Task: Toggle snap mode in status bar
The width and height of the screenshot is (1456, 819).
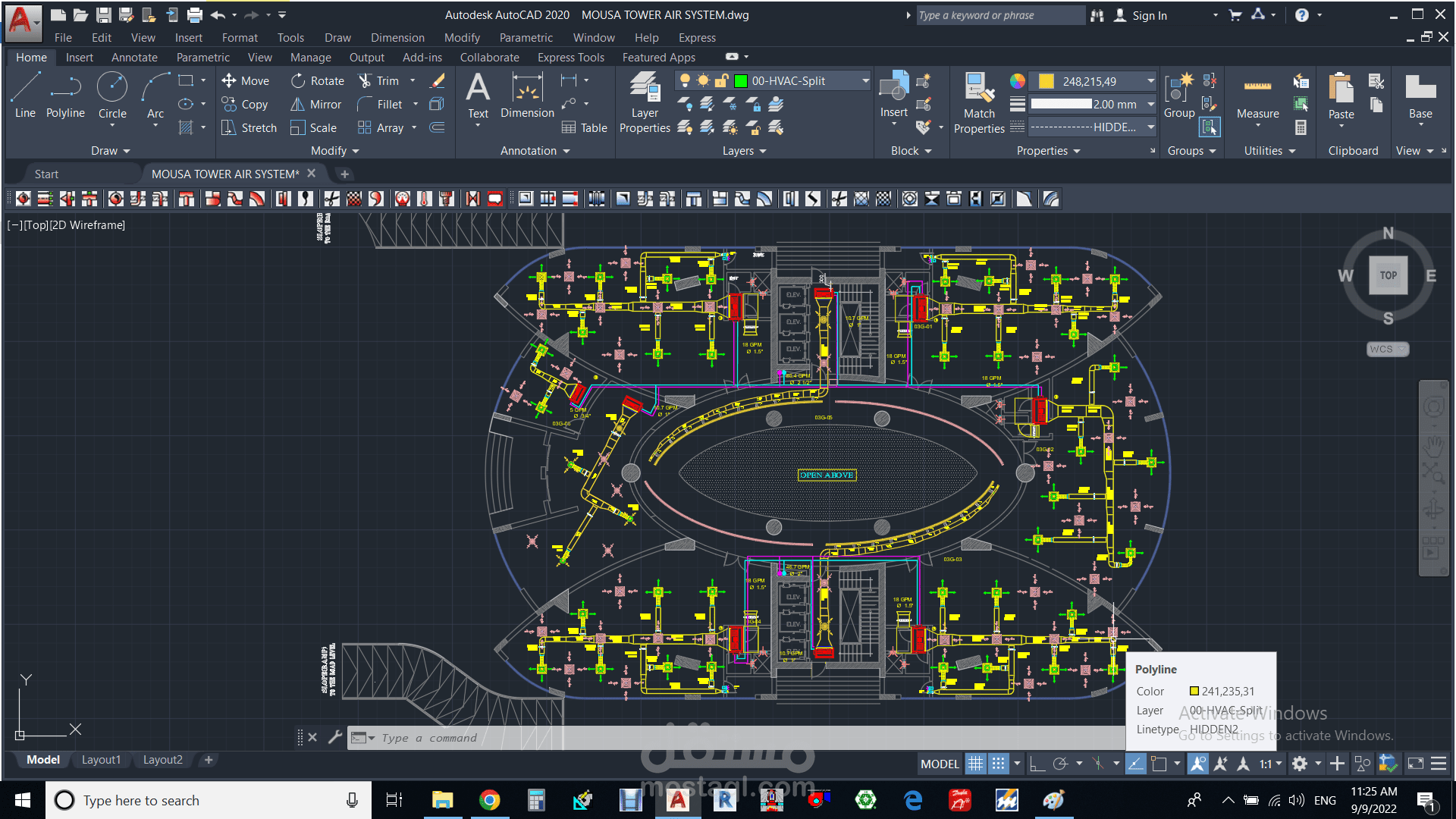Action: click(999, 764)
